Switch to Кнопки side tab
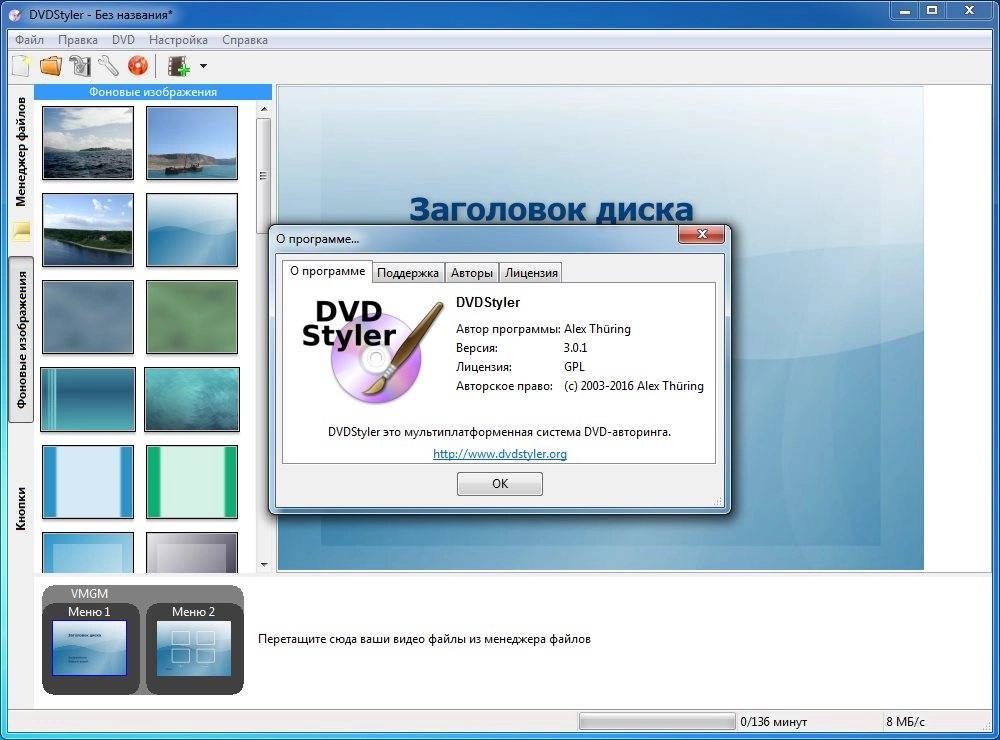 click(21, 508)
